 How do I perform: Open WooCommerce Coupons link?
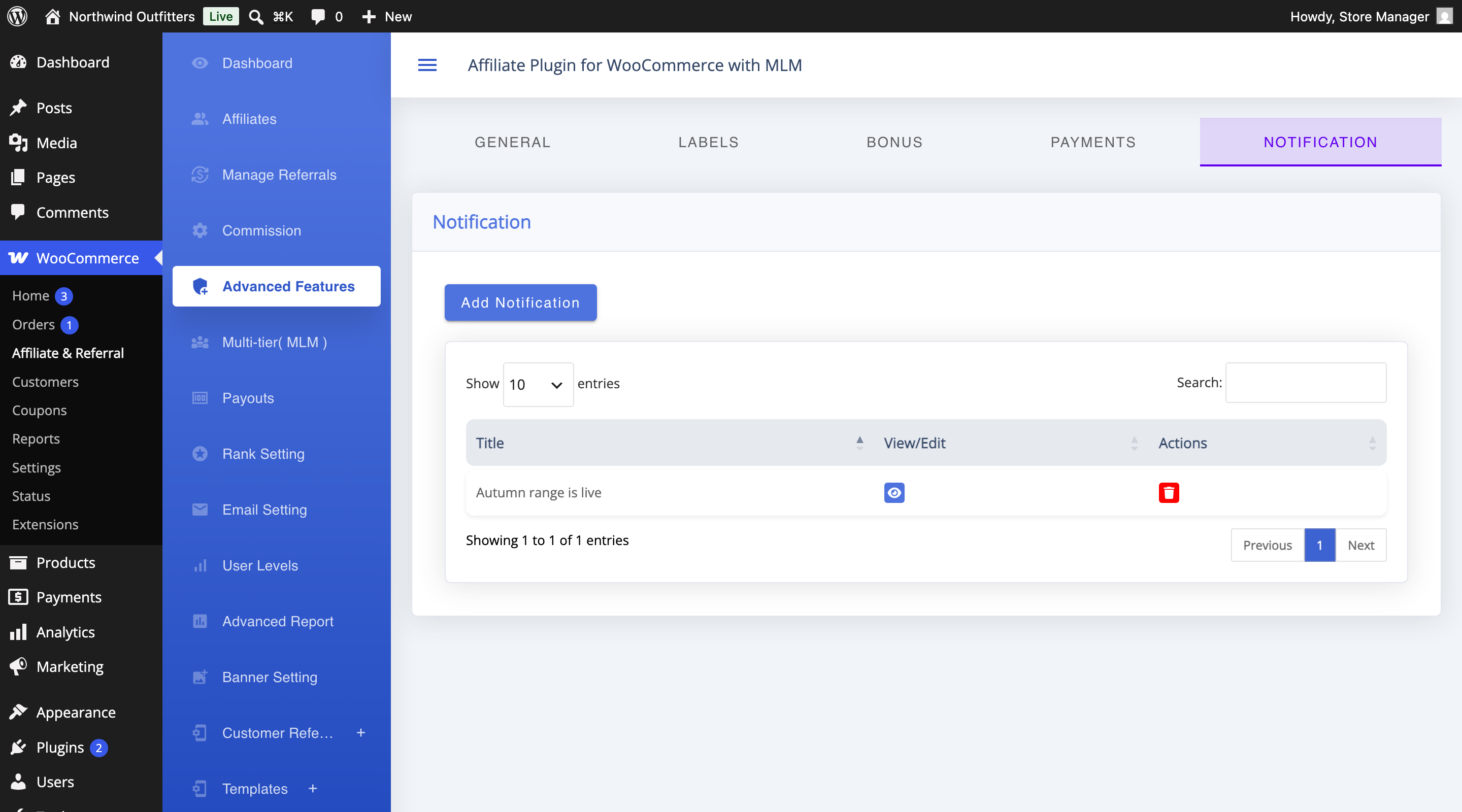point(40,410)
